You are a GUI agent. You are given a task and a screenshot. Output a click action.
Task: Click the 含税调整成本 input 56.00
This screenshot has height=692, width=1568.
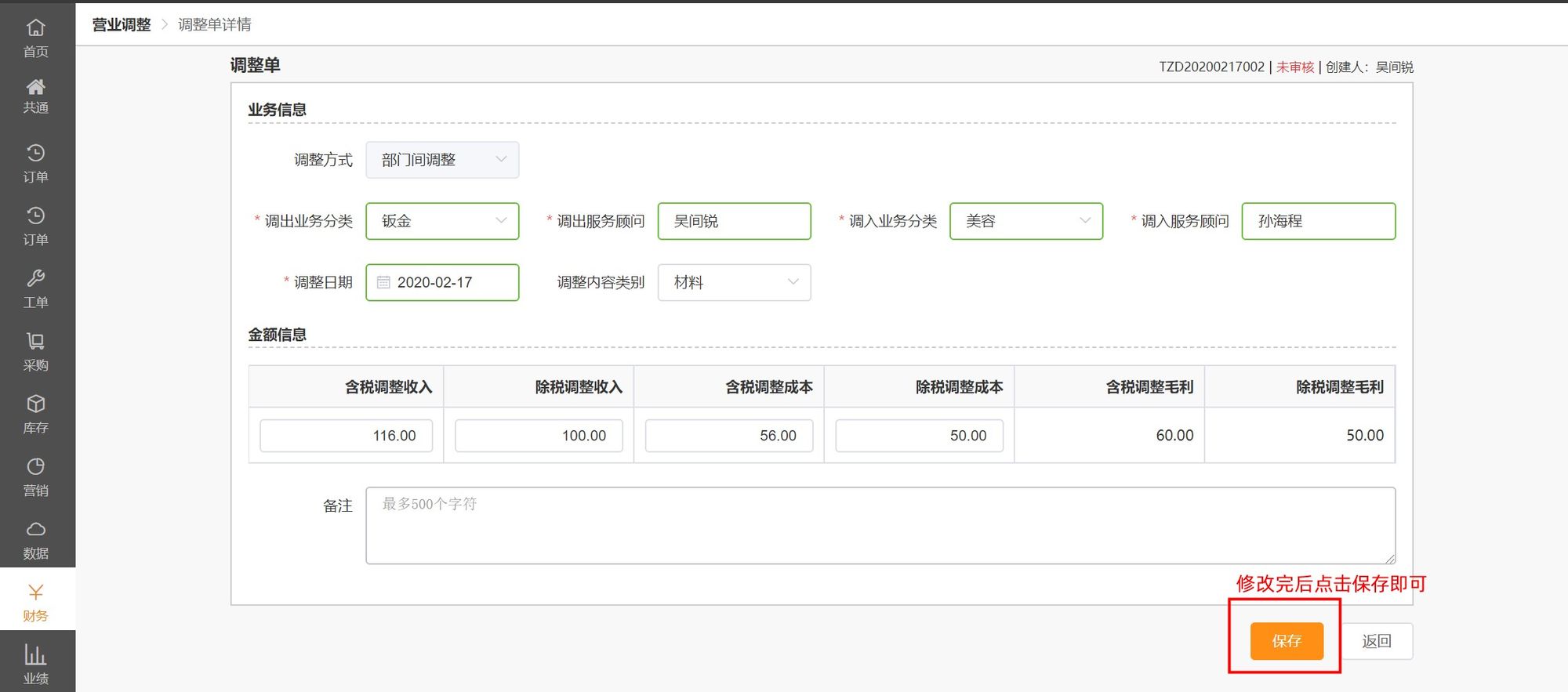729,436
